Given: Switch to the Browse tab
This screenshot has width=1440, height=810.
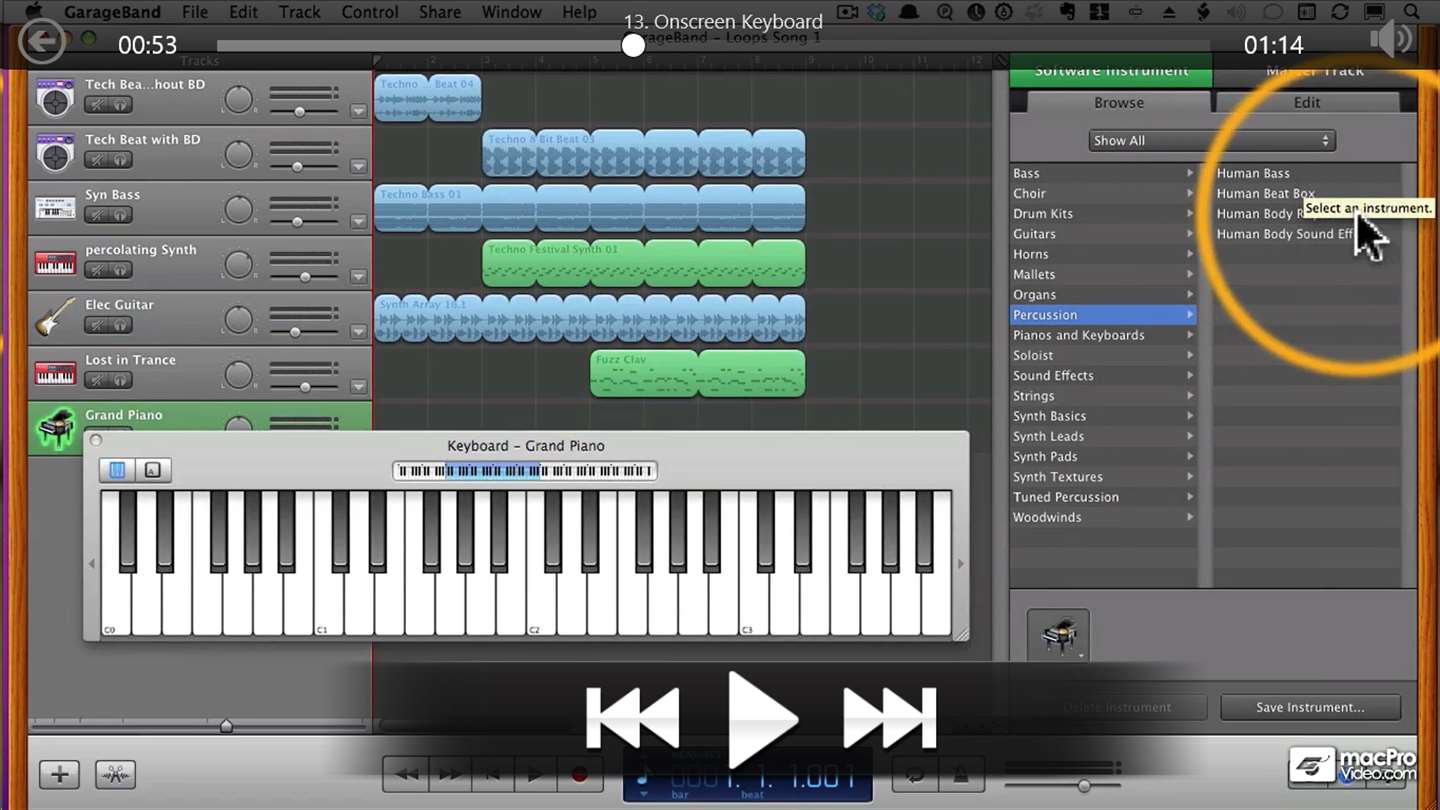Looking at the screenshot, I should [1119, 102].
